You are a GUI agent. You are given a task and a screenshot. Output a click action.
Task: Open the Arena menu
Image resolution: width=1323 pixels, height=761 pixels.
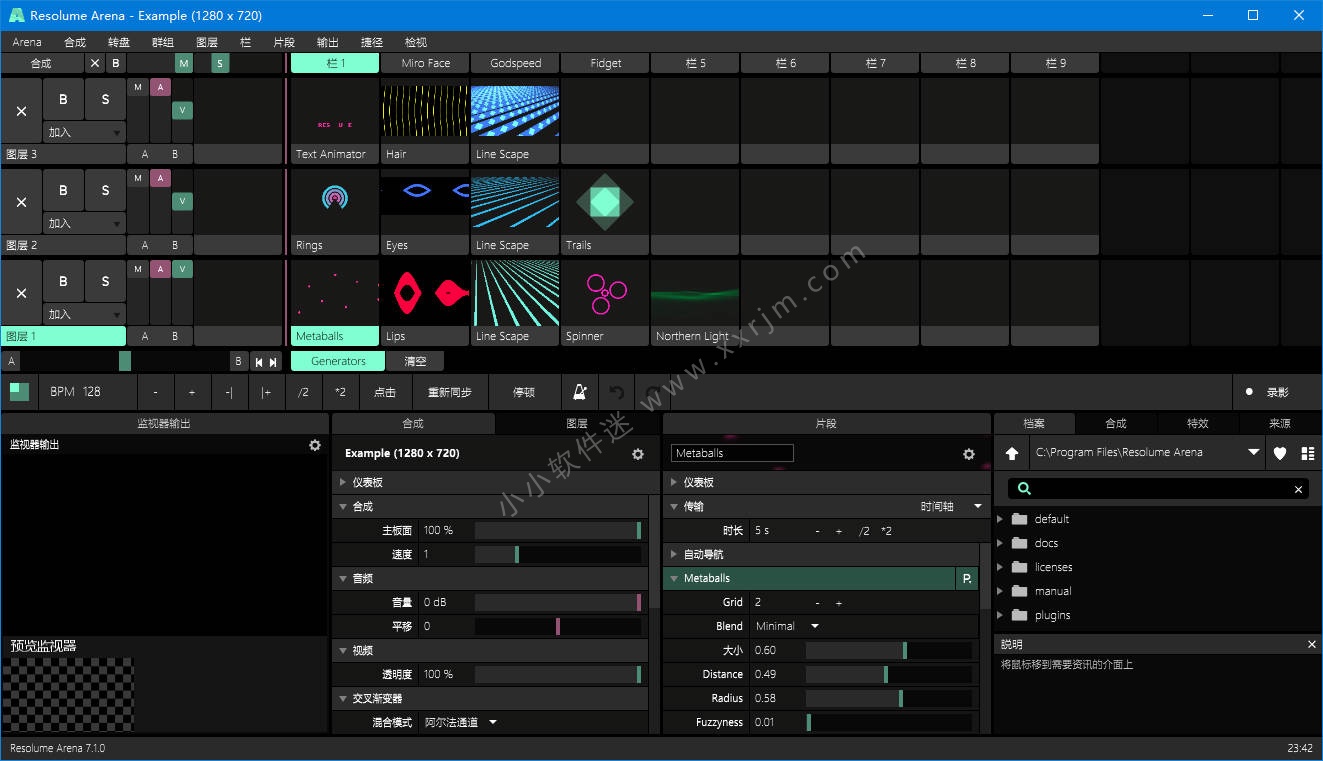point(27,42)
